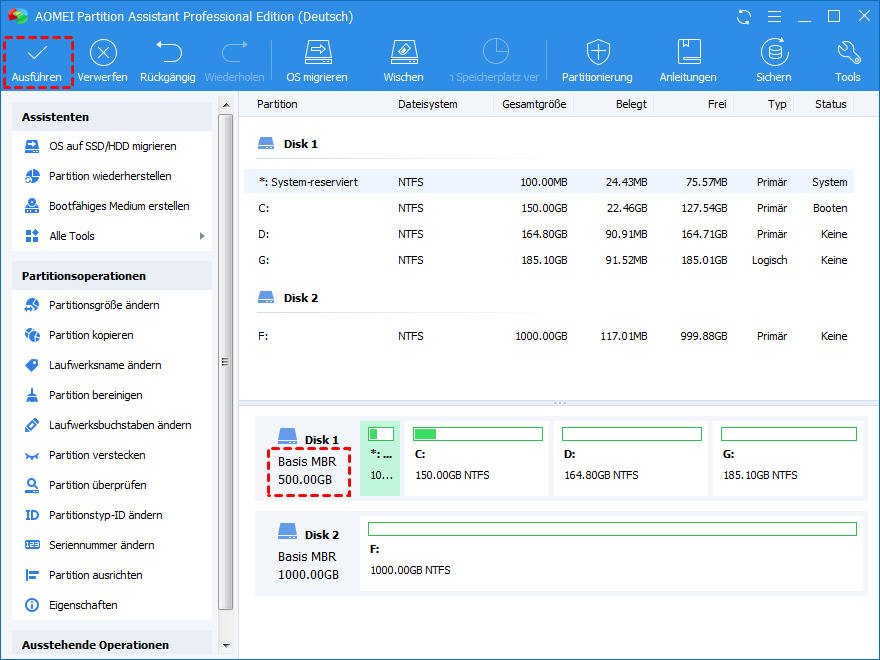Image resolution: width=880 pixels, height=660 pixels.
Task: Open Bootfähiges Medium erstellen wizard
Action: click(119, 206)
